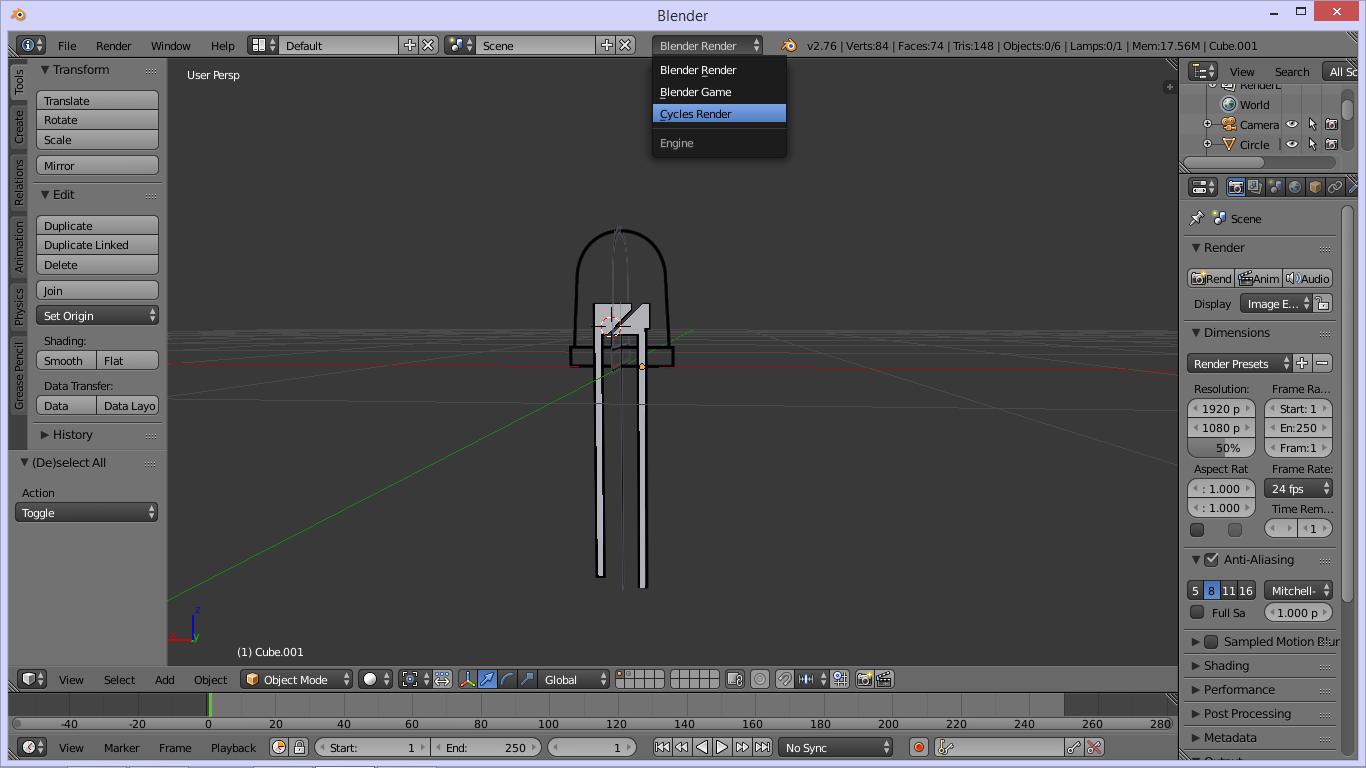
Task: Open the Object Mode dropdown
Action: click(297, 679)
